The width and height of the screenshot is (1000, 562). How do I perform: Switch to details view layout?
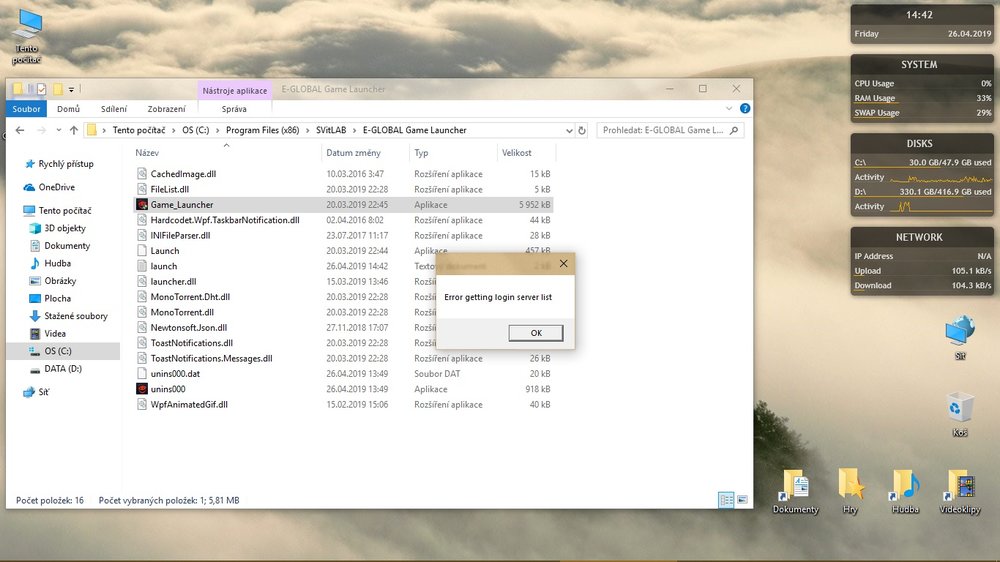point(726,500)
